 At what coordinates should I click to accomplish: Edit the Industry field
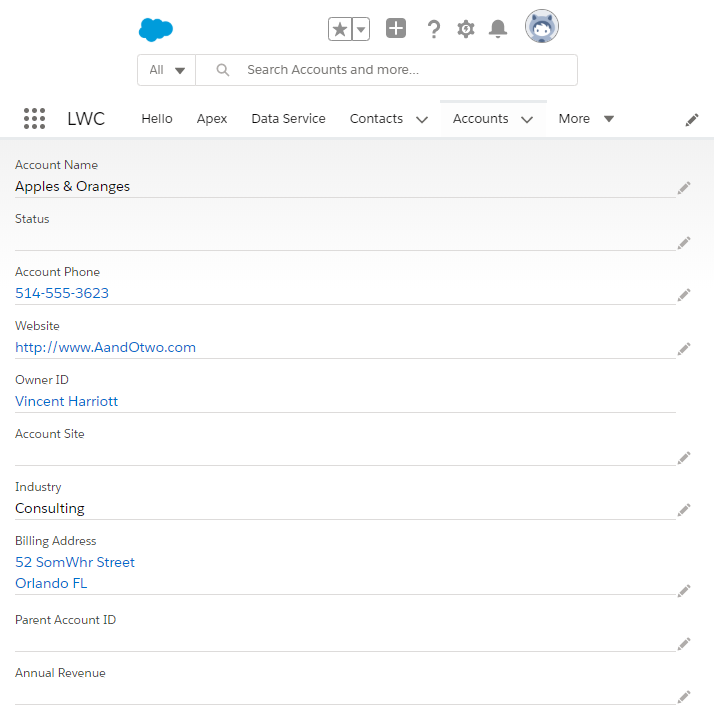(x=684, y=510)
